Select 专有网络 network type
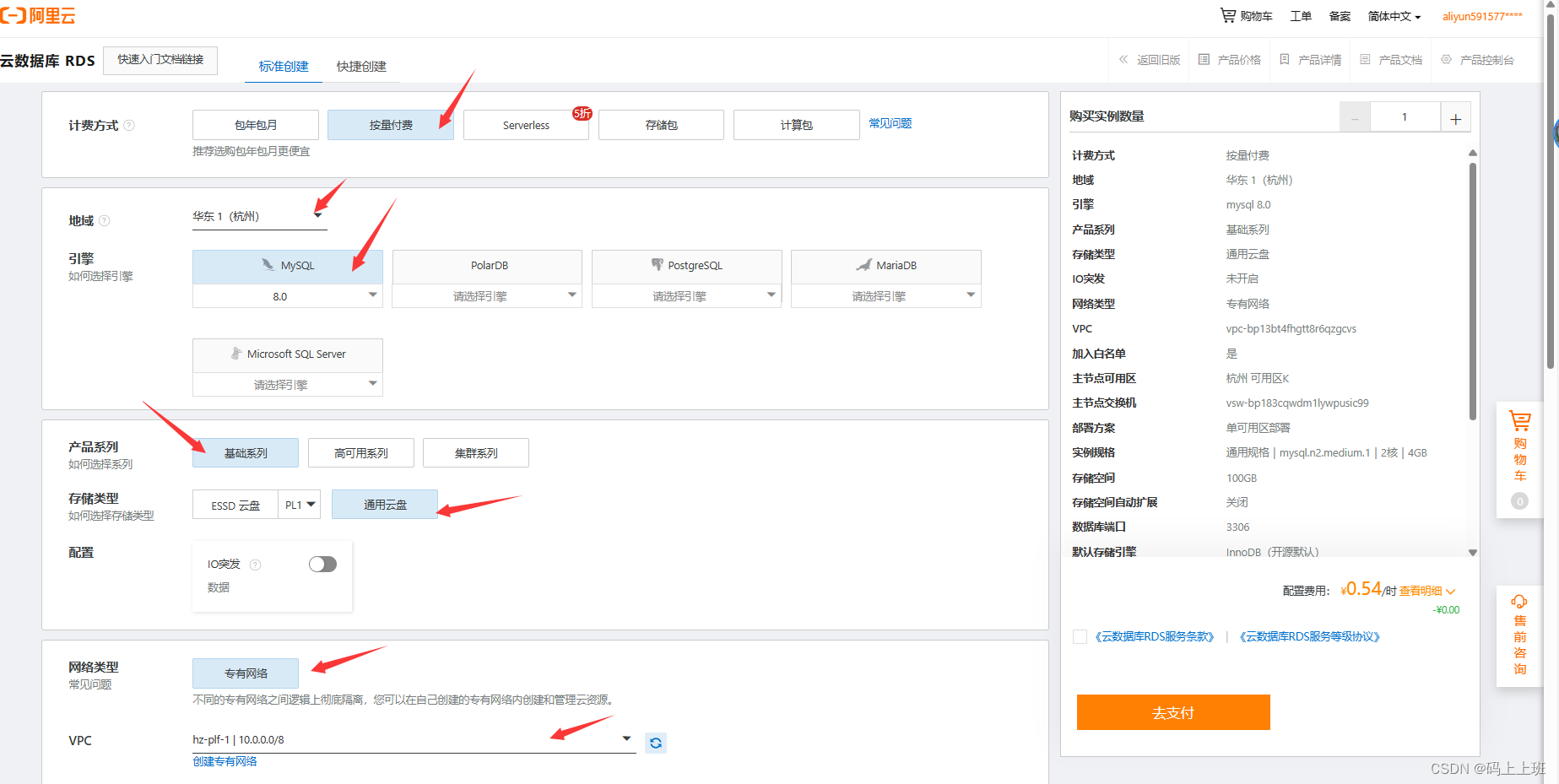Image resolution: width=1559 pixels, height=784 pixels. 246,673
